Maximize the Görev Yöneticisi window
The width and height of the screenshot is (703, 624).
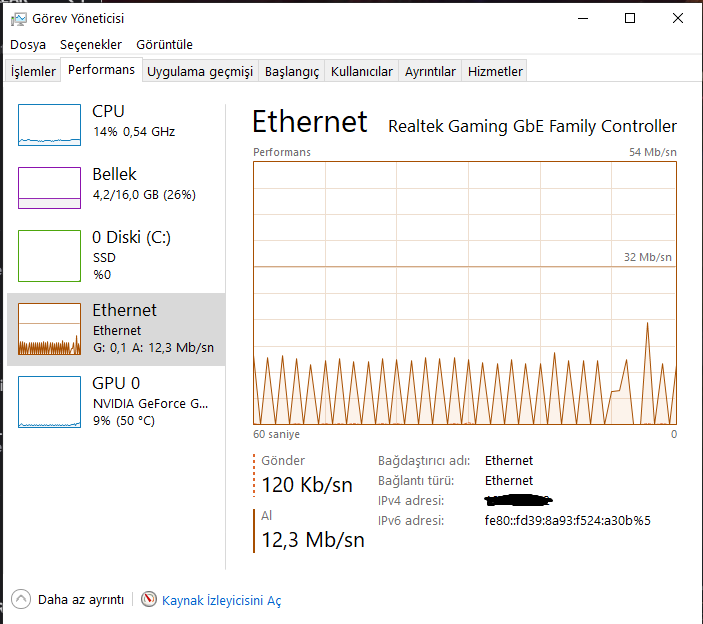tap(630, 18)
